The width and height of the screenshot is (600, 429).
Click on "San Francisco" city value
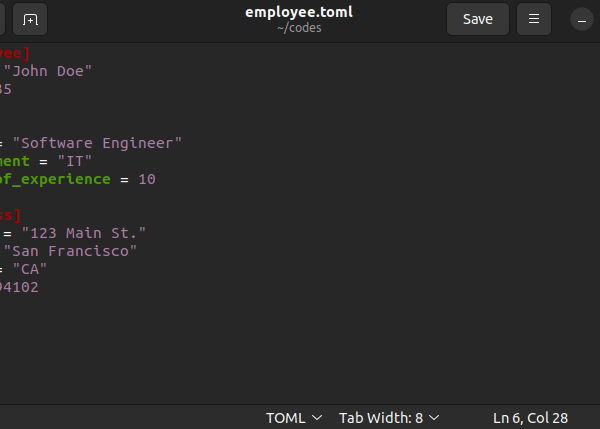[x=70, y=251]
